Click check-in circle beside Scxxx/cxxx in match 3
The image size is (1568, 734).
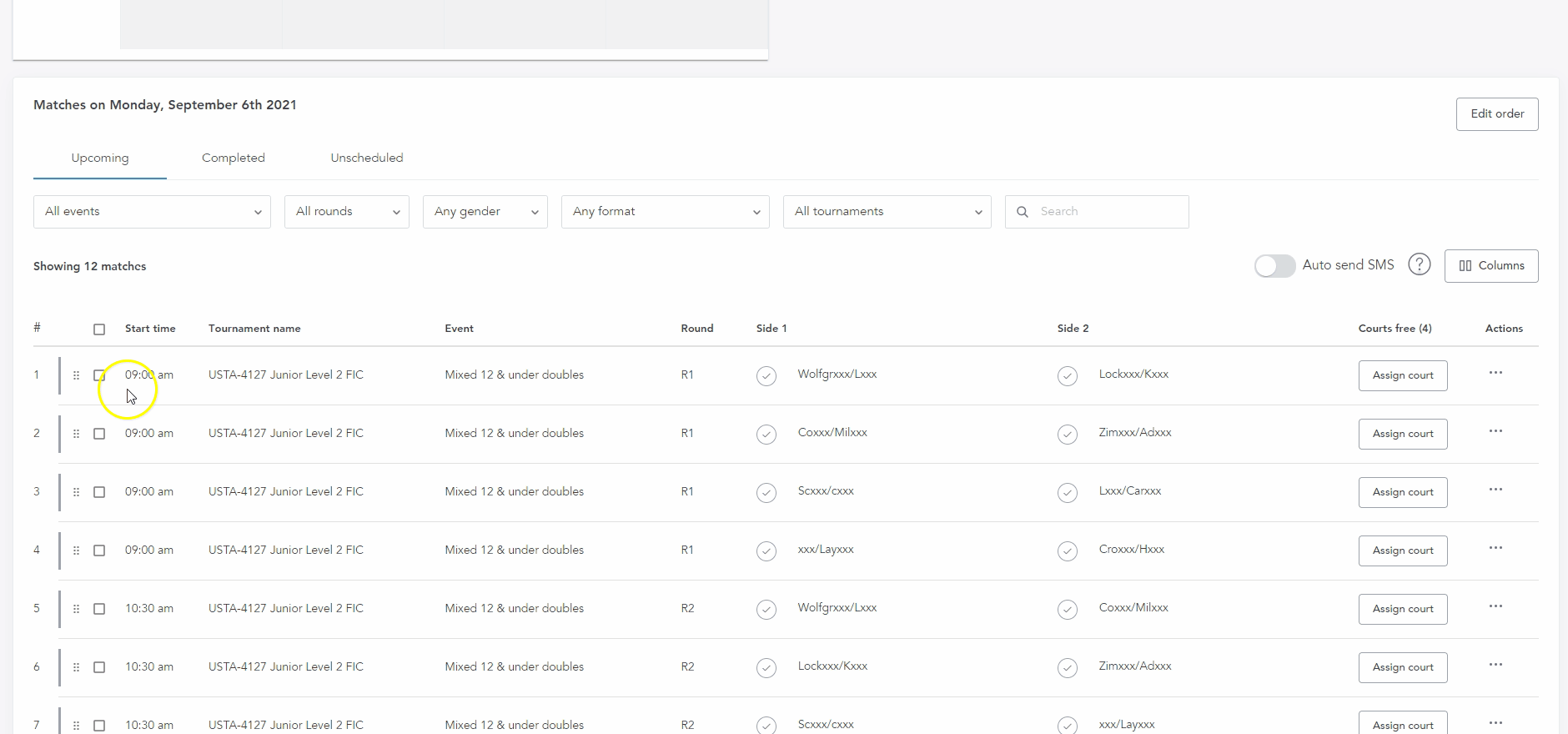click(x=766, y=493)
